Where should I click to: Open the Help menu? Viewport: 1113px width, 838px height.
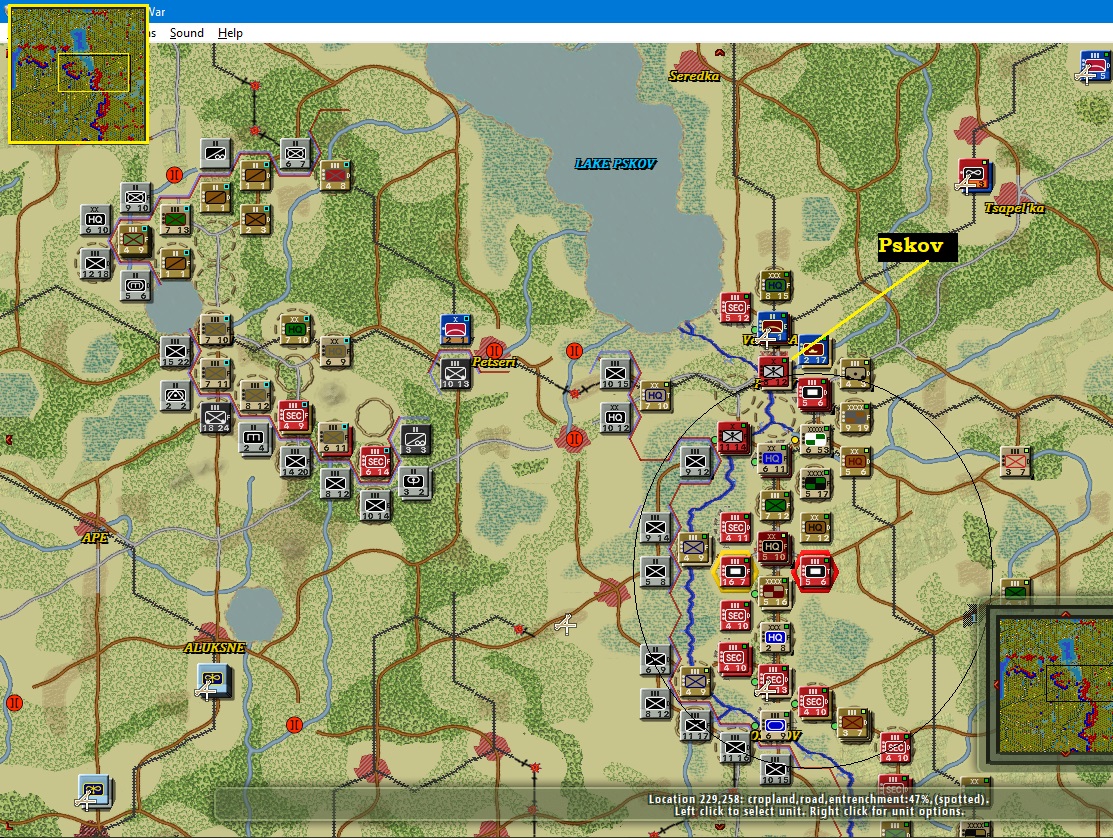click(230, 33)
